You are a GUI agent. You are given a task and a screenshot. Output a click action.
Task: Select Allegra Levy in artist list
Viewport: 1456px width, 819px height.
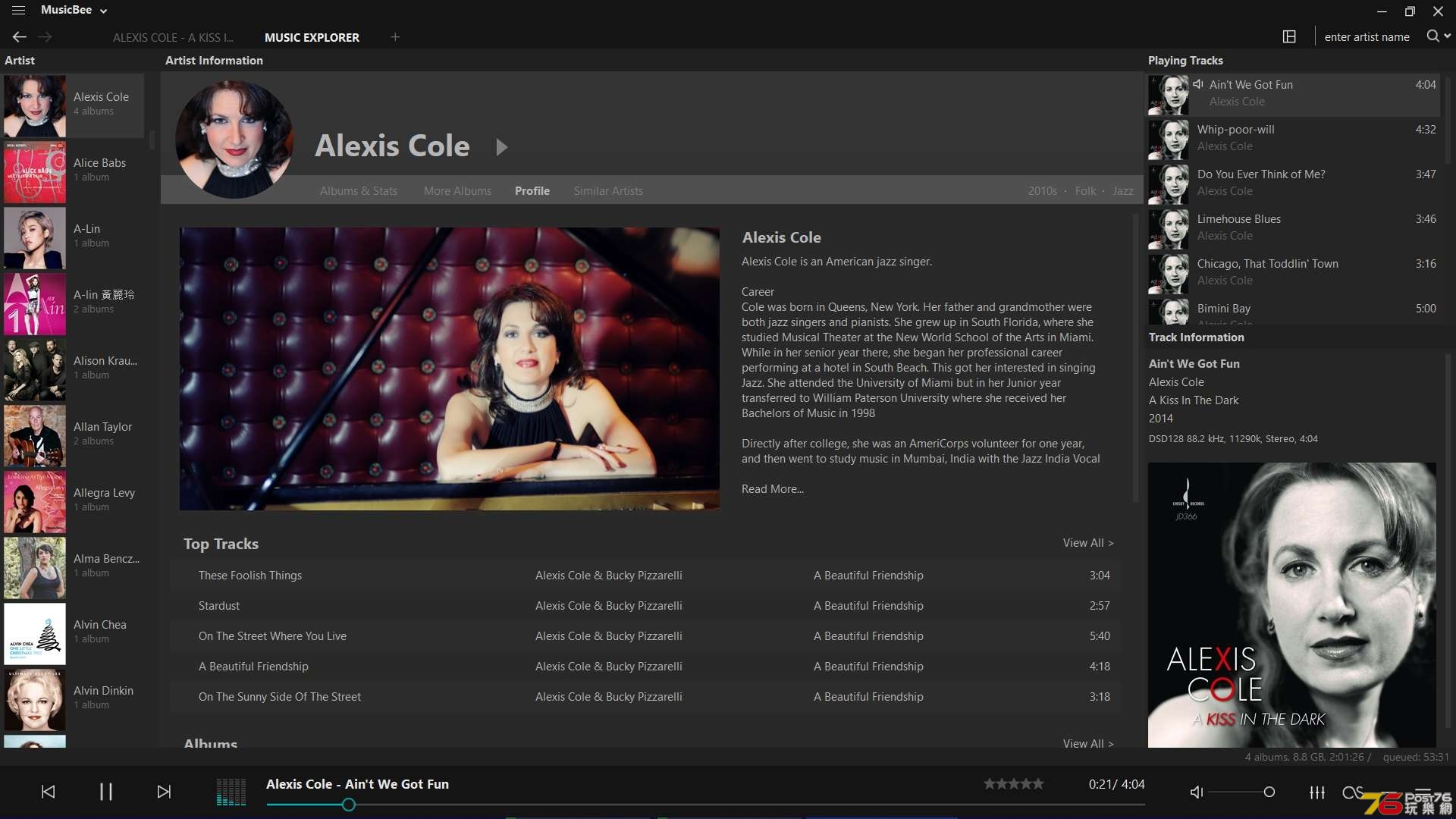(74, 501)
